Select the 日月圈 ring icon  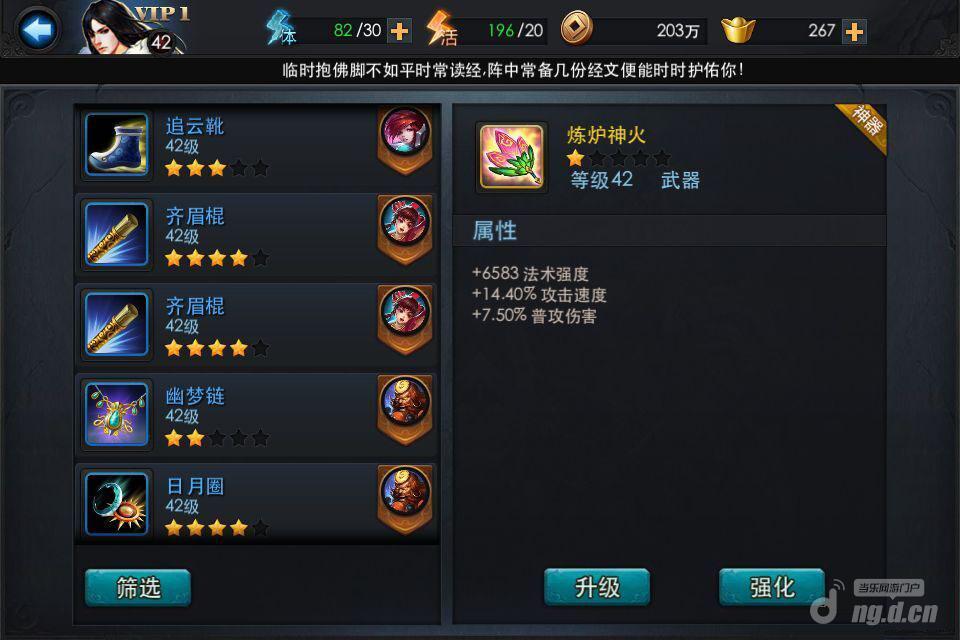[116, 504]
